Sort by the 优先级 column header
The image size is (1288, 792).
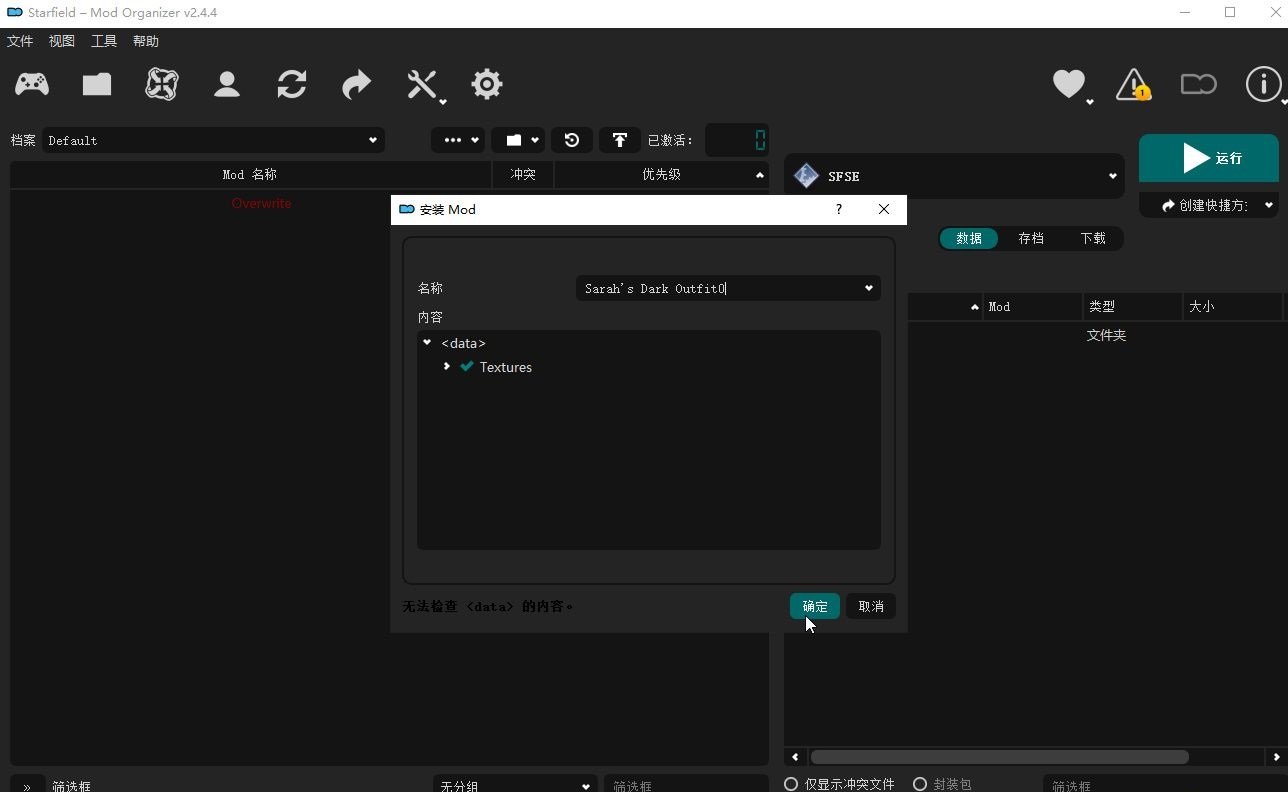[x=661, y=174]
